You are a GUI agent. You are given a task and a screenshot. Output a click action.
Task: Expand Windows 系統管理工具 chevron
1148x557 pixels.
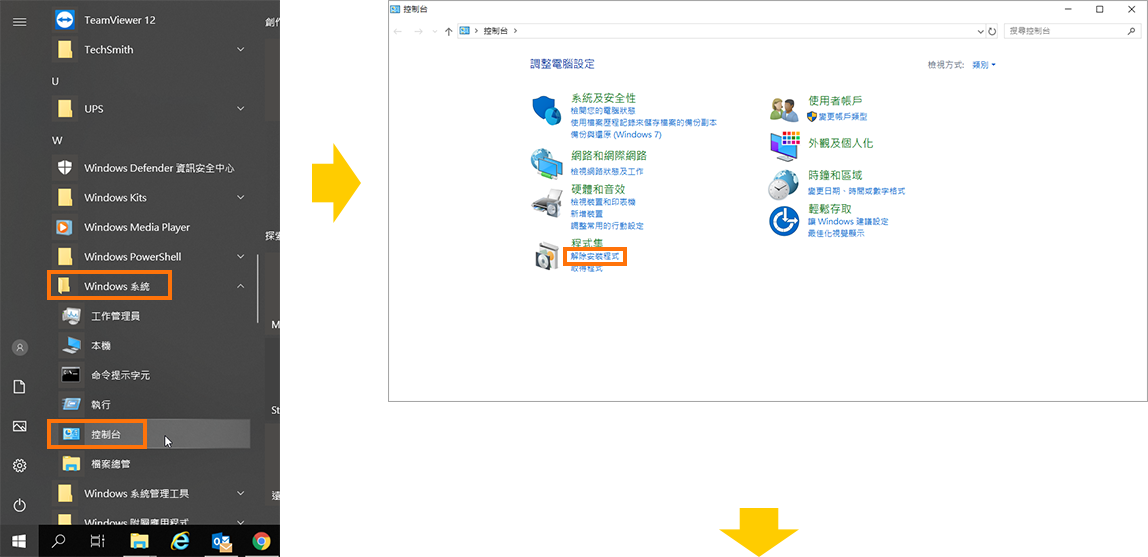(x=241, y=493)
